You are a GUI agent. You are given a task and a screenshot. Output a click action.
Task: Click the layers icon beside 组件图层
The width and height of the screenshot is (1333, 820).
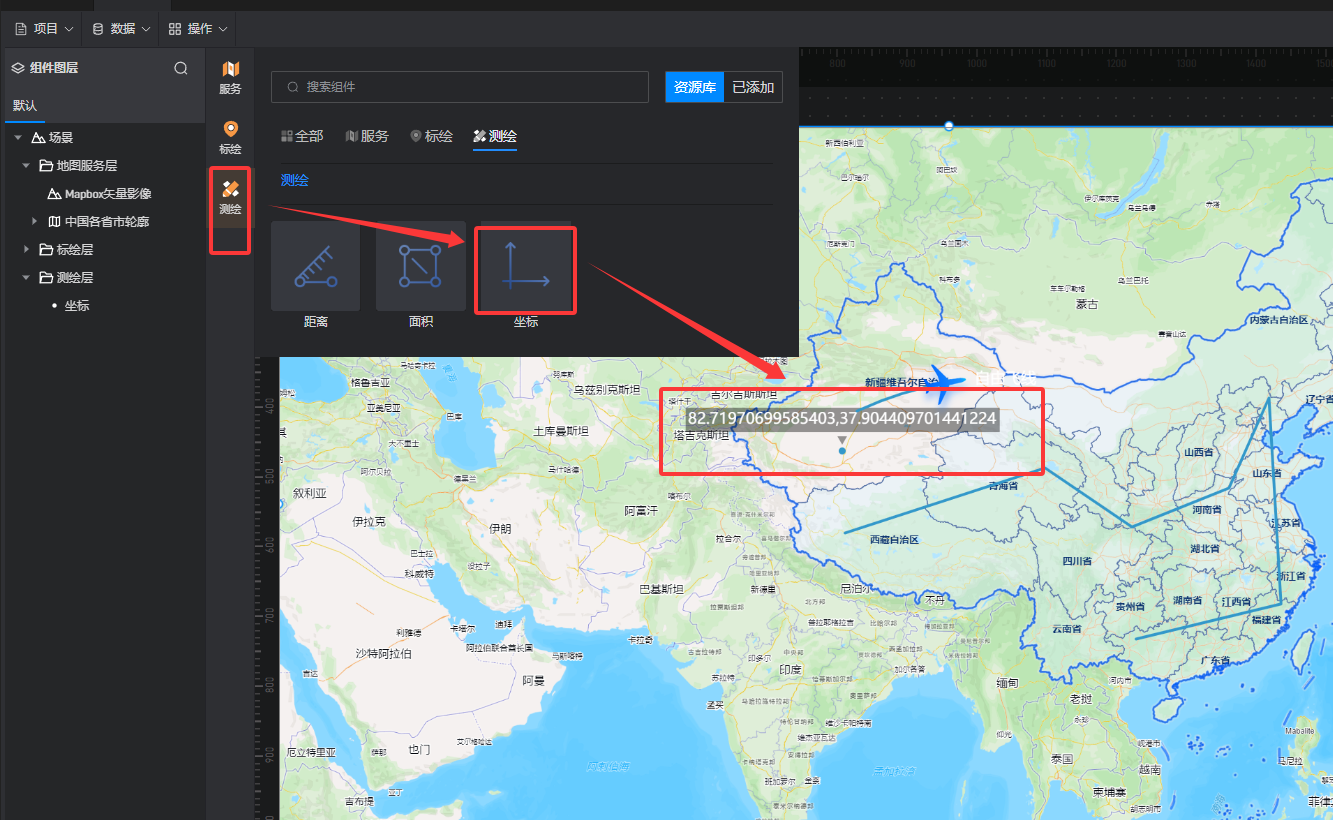tap(17, 68)
